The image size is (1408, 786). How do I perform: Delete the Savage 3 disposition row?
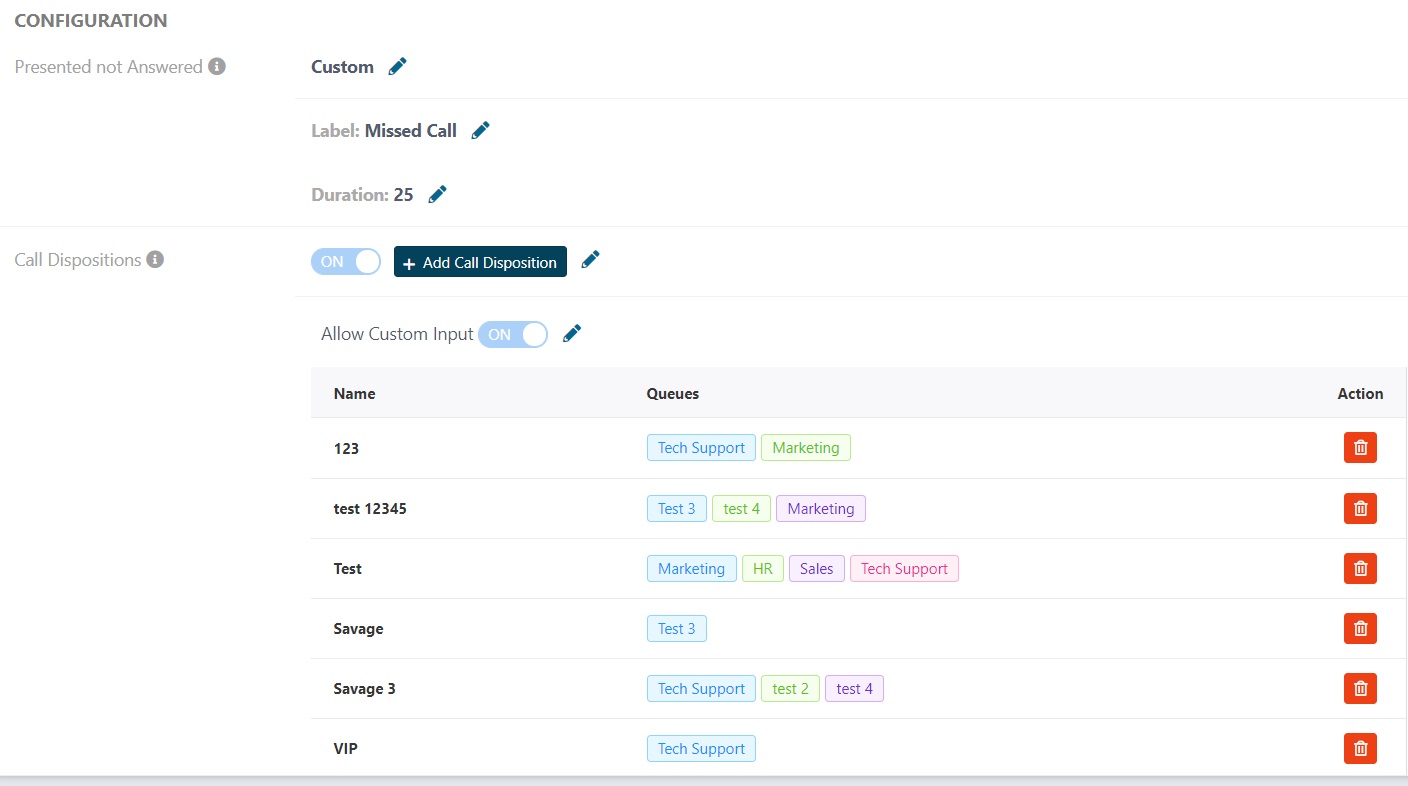[1360, 688]
